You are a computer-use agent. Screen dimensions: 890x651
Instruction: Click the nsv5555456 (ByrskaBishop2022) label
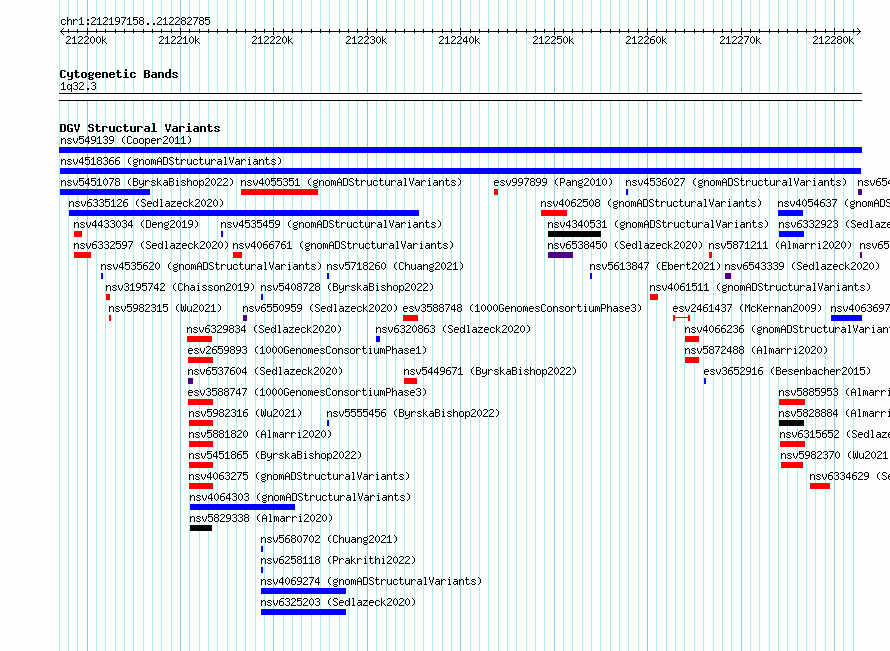tap(413, 413)
